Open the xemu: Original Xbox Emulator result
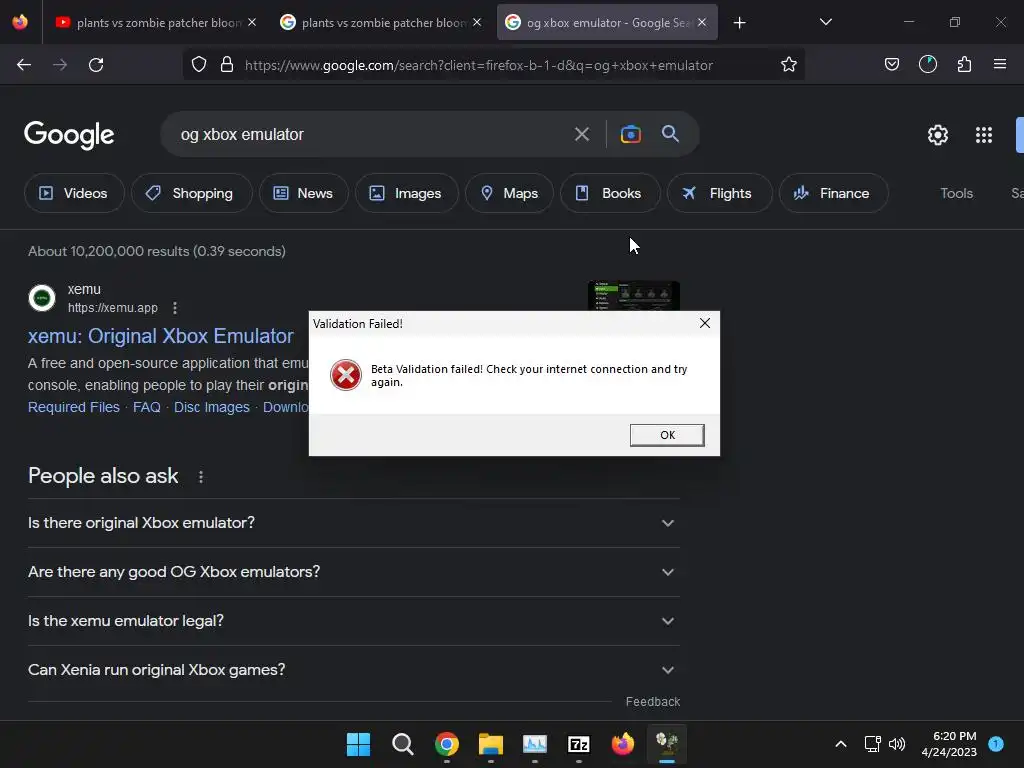The image size is (1024, 768). (x=161, y=336)
